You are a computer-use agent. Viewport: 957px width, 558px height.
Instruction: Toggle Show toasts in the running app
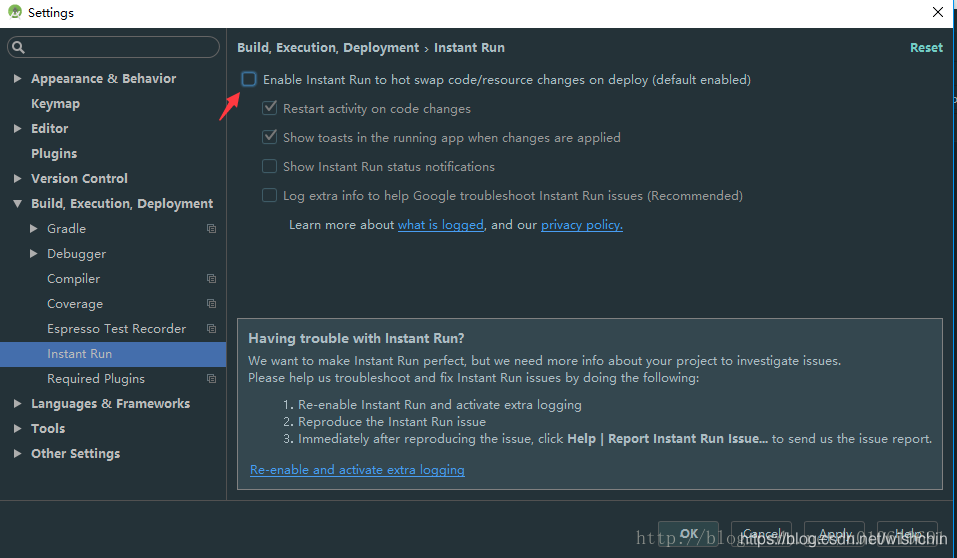[269, 137]
